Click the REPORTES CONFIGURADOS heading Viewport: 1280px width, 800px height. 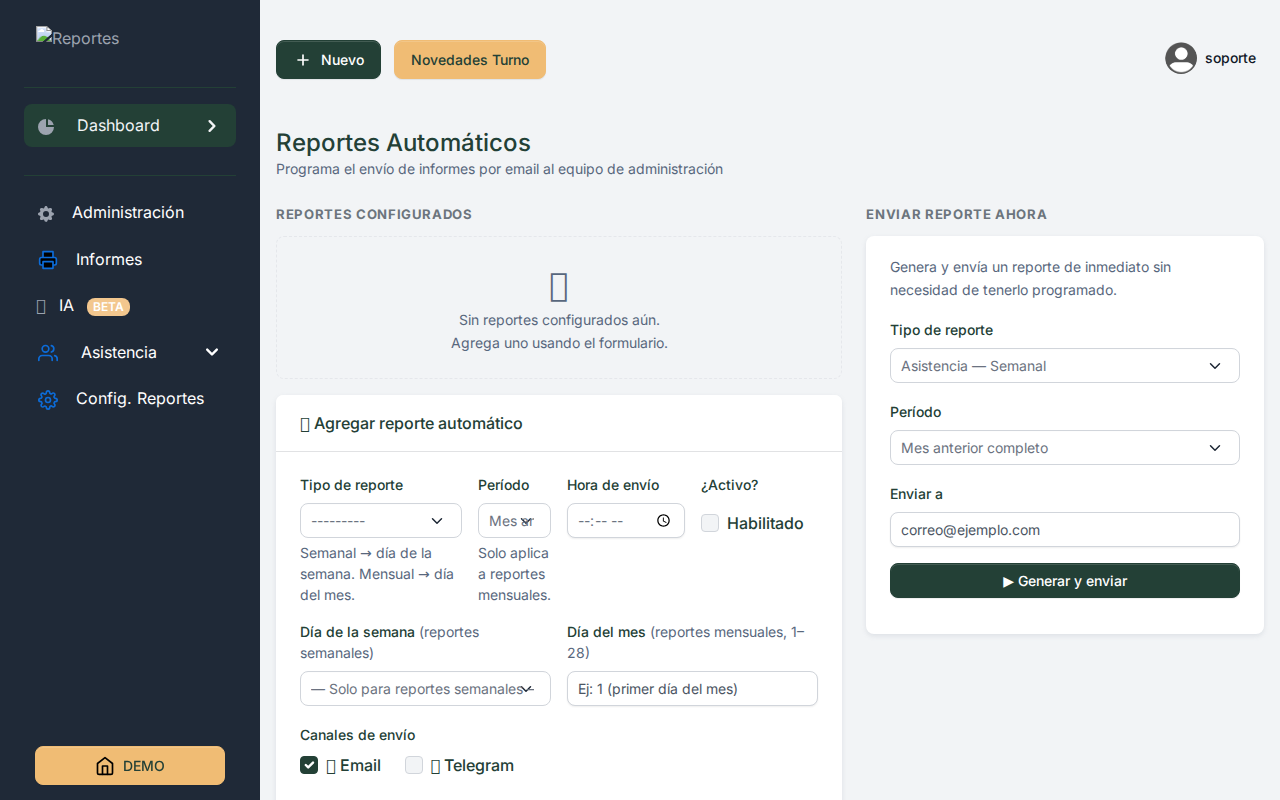tap(374, 215)
